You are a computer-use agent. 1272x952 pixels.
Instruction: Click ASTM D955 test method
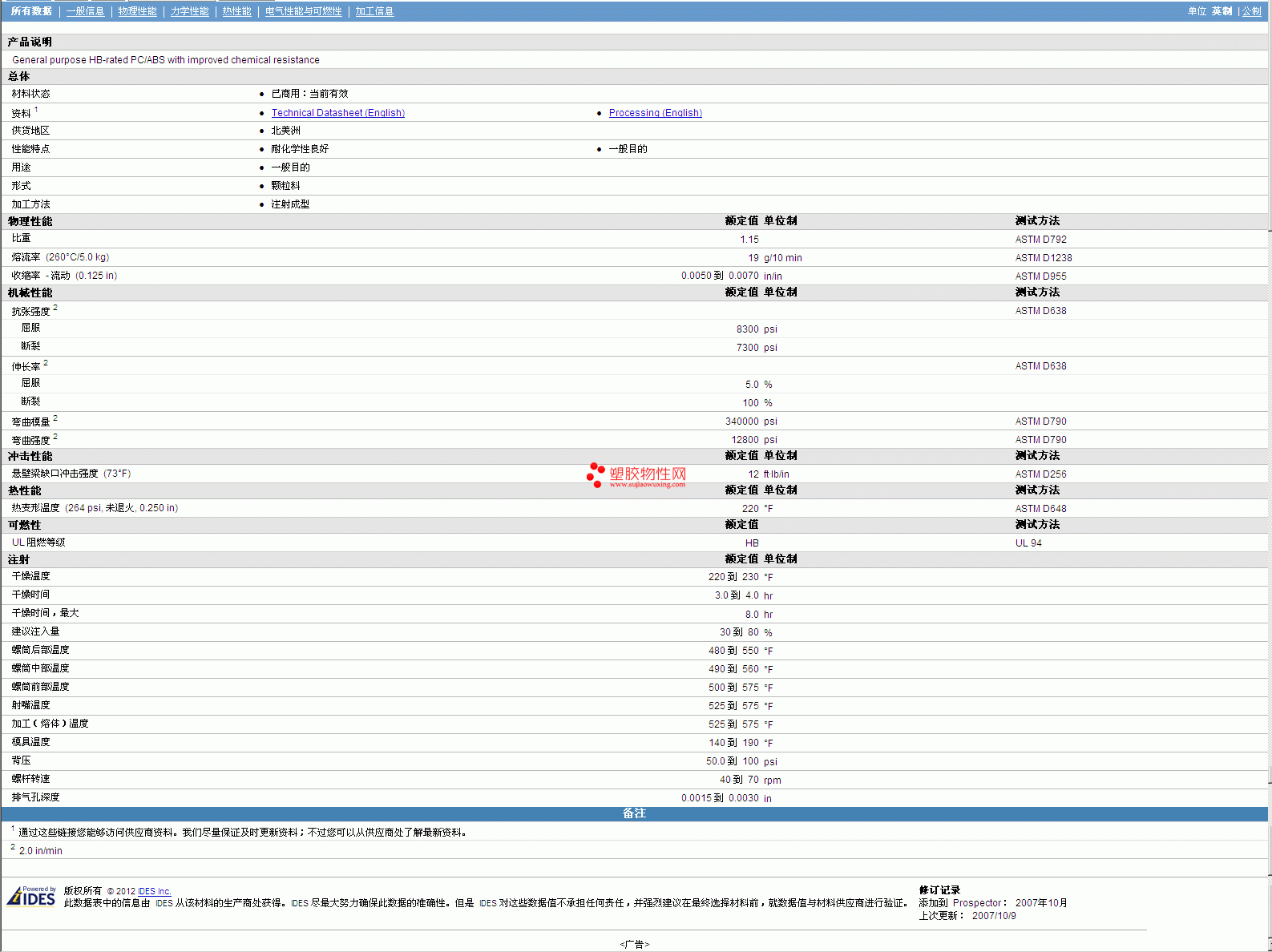tap(1040, 276)
